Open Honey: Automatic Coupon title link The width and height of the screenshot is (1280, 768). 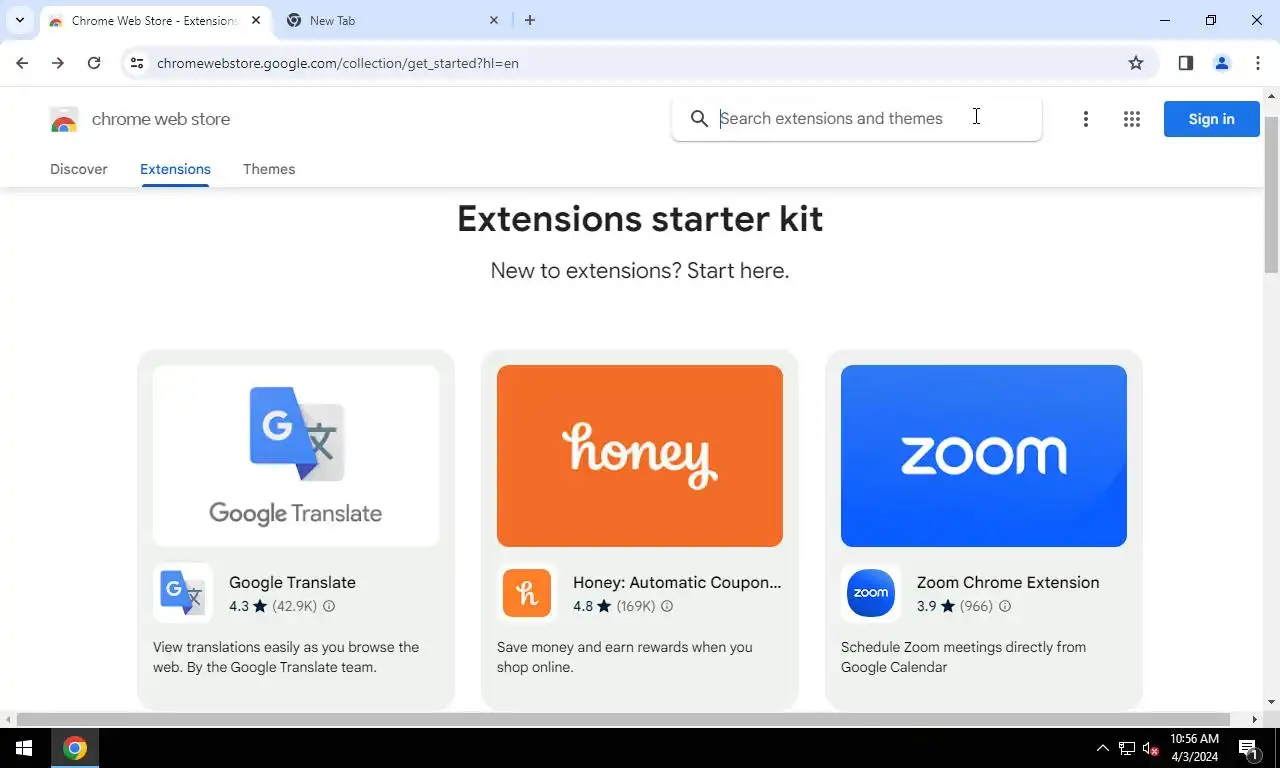pos(677,582)
